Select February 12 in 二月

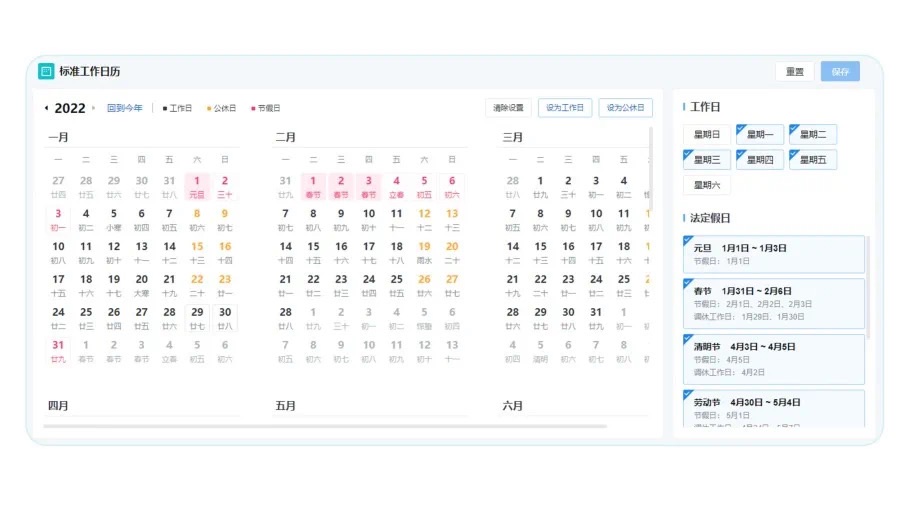pyautogui.click(x=424, y=219)
